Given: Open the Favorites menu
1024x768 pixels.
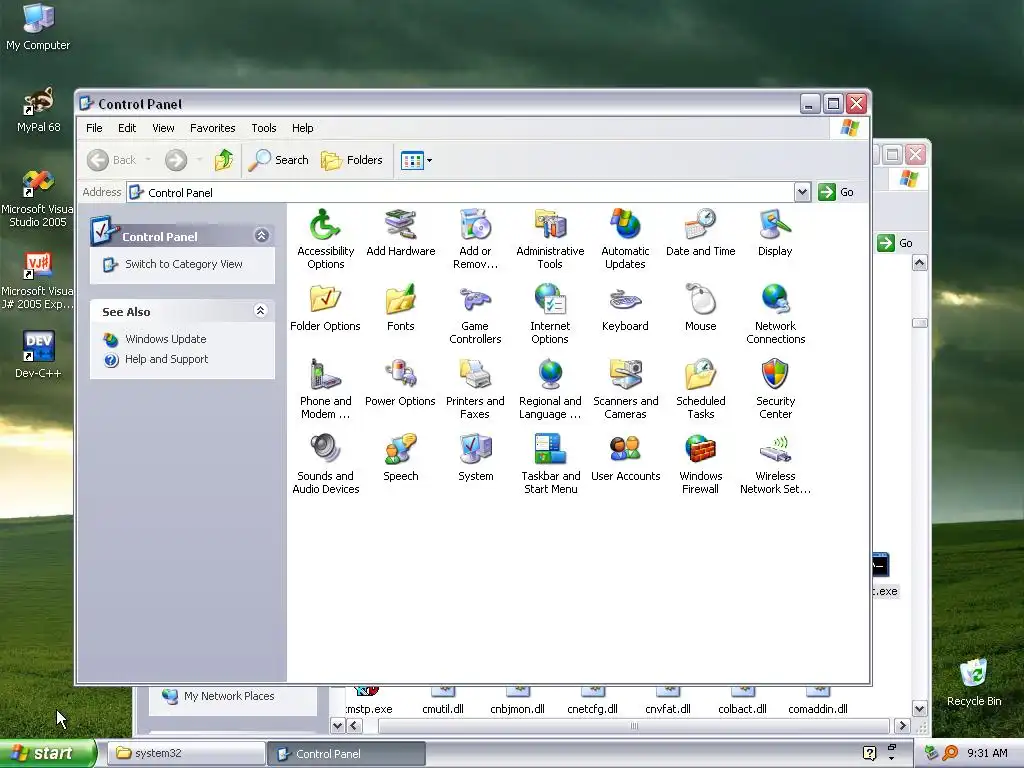Looking at the screenshot, I should pos(212,128).
